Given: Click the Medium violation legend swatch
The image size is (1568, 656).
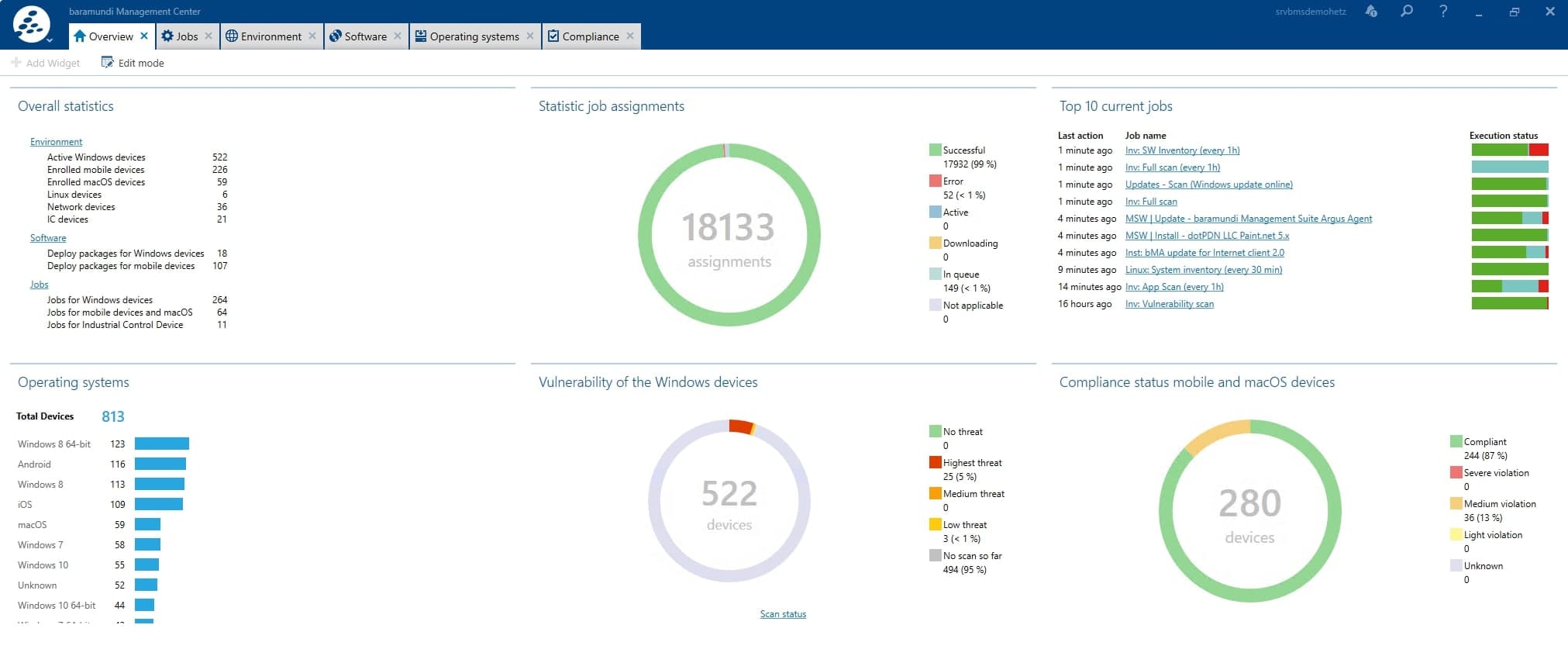Looking at the screenshot, I should coord(1456,503).
